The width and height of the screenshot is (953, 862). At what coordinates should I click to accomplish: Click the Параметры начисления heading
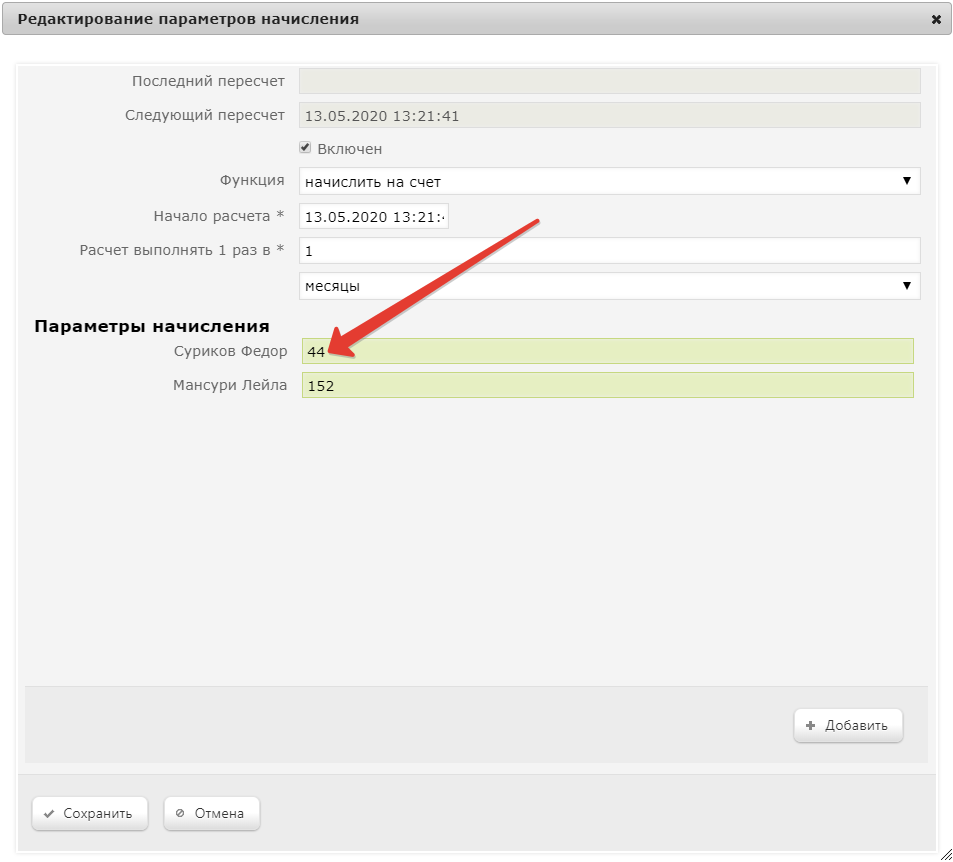[x=152, y=326]
